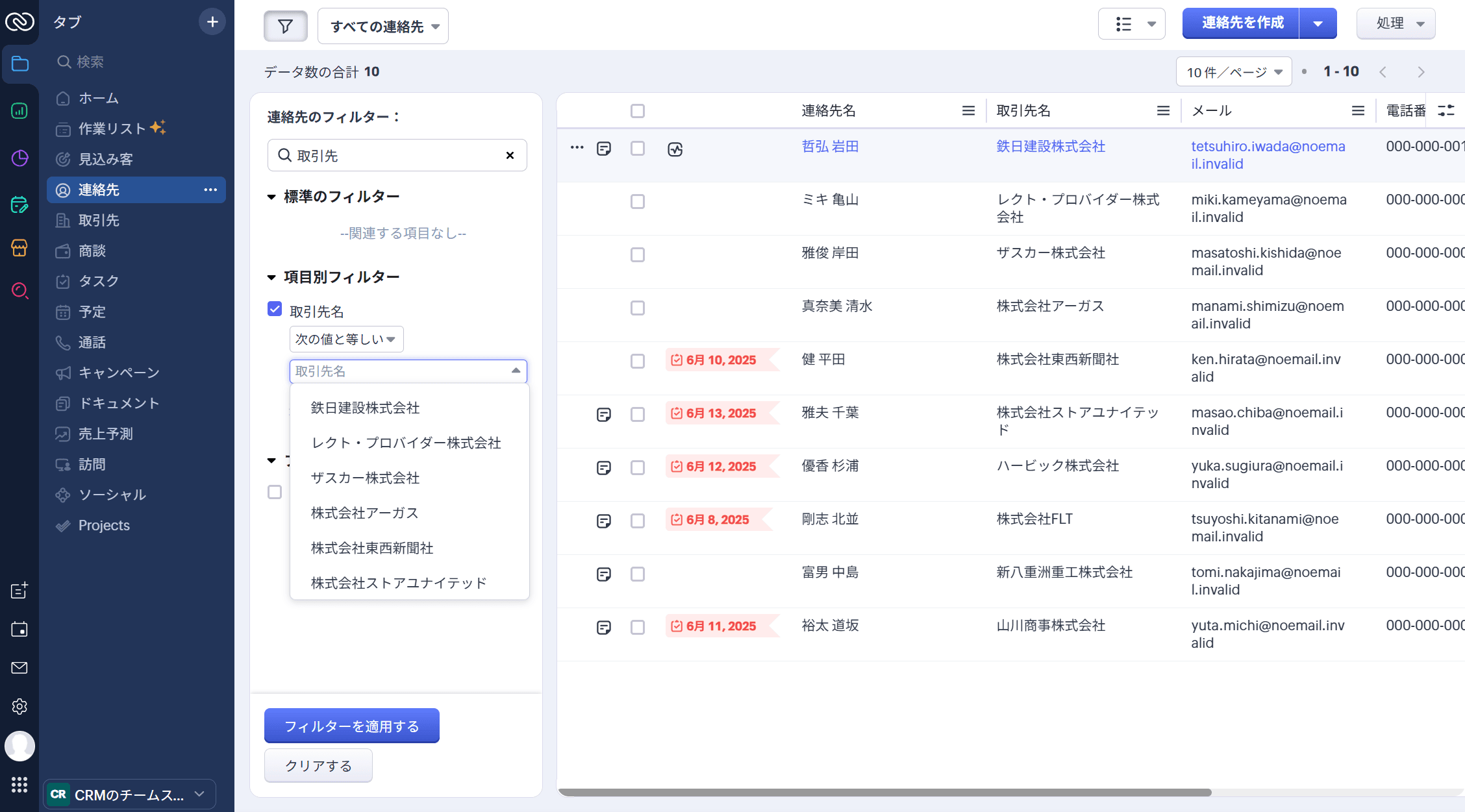Image resolution: width=1465 pixels, height=812 pixels.
Task: Clear the 取引先 filter search text
Action: (x=510, y=155)
